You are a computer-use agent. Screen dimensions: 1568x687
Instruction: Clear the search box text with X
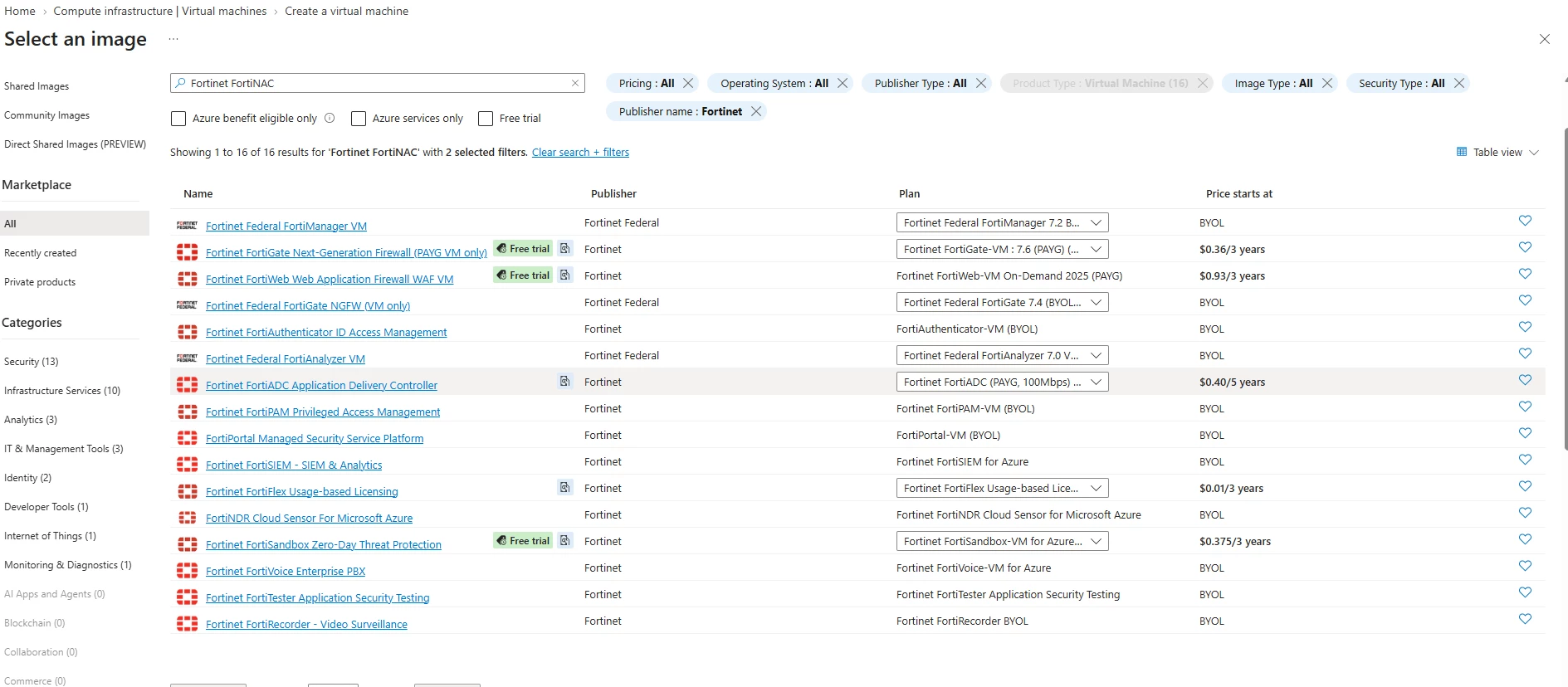[x=575, y=83]
